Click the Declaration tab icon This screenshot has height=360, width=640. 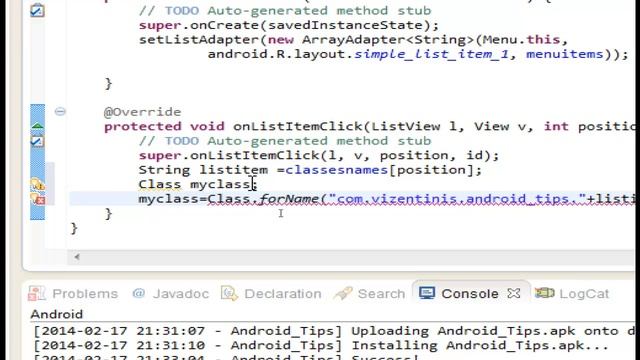pos(229,293)
